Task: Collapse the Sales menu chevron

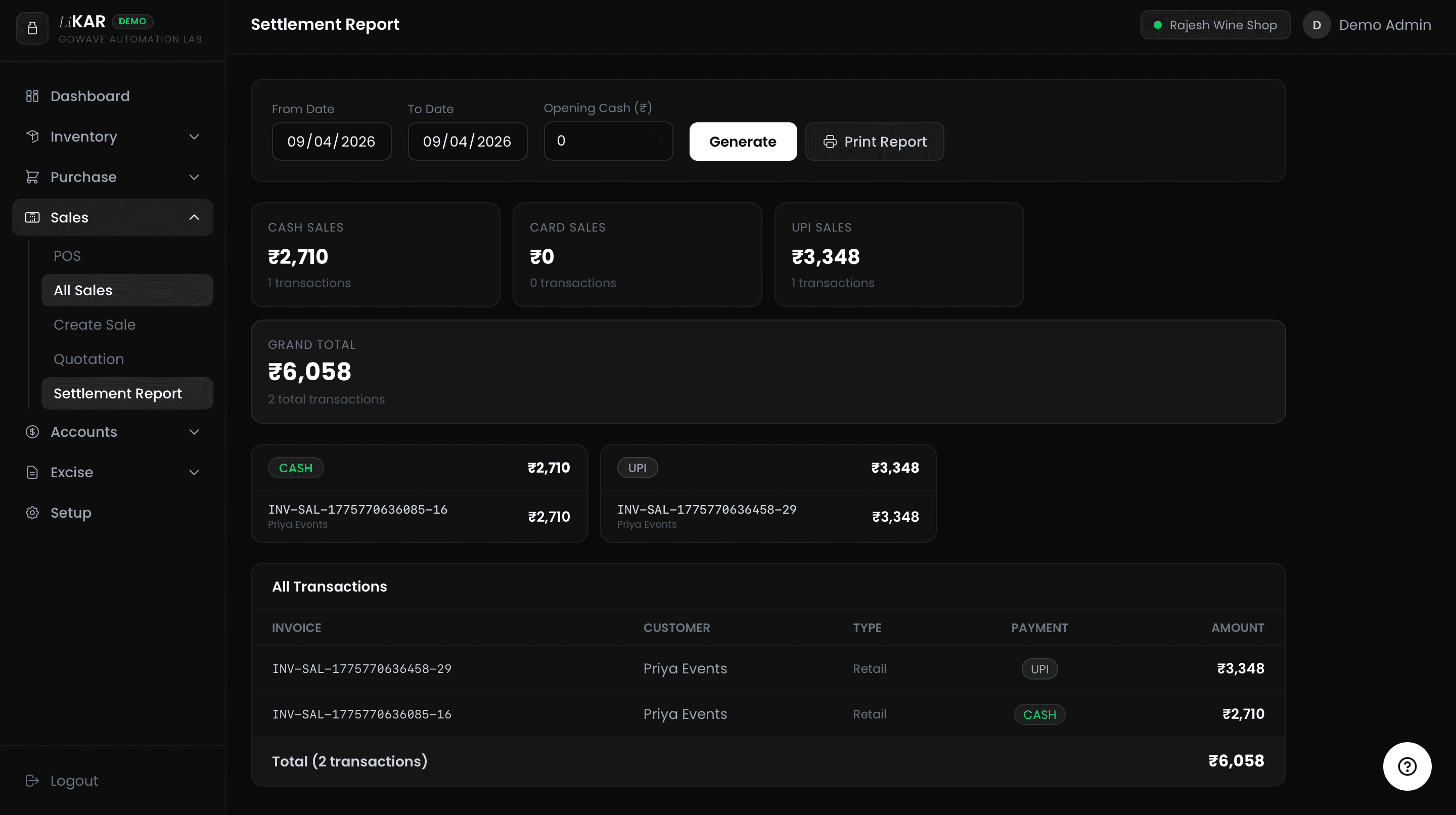Action: click(x=194, y=217)
